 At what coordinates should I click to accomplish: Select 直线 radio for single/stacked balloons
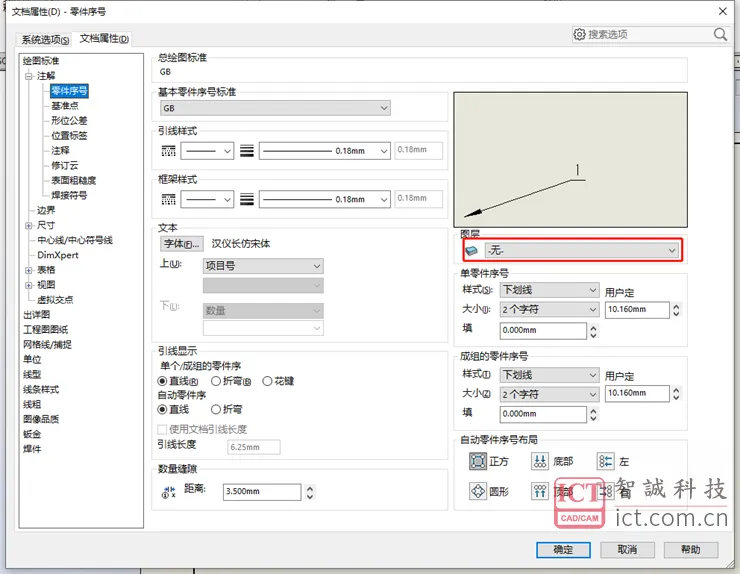[162, 381]
